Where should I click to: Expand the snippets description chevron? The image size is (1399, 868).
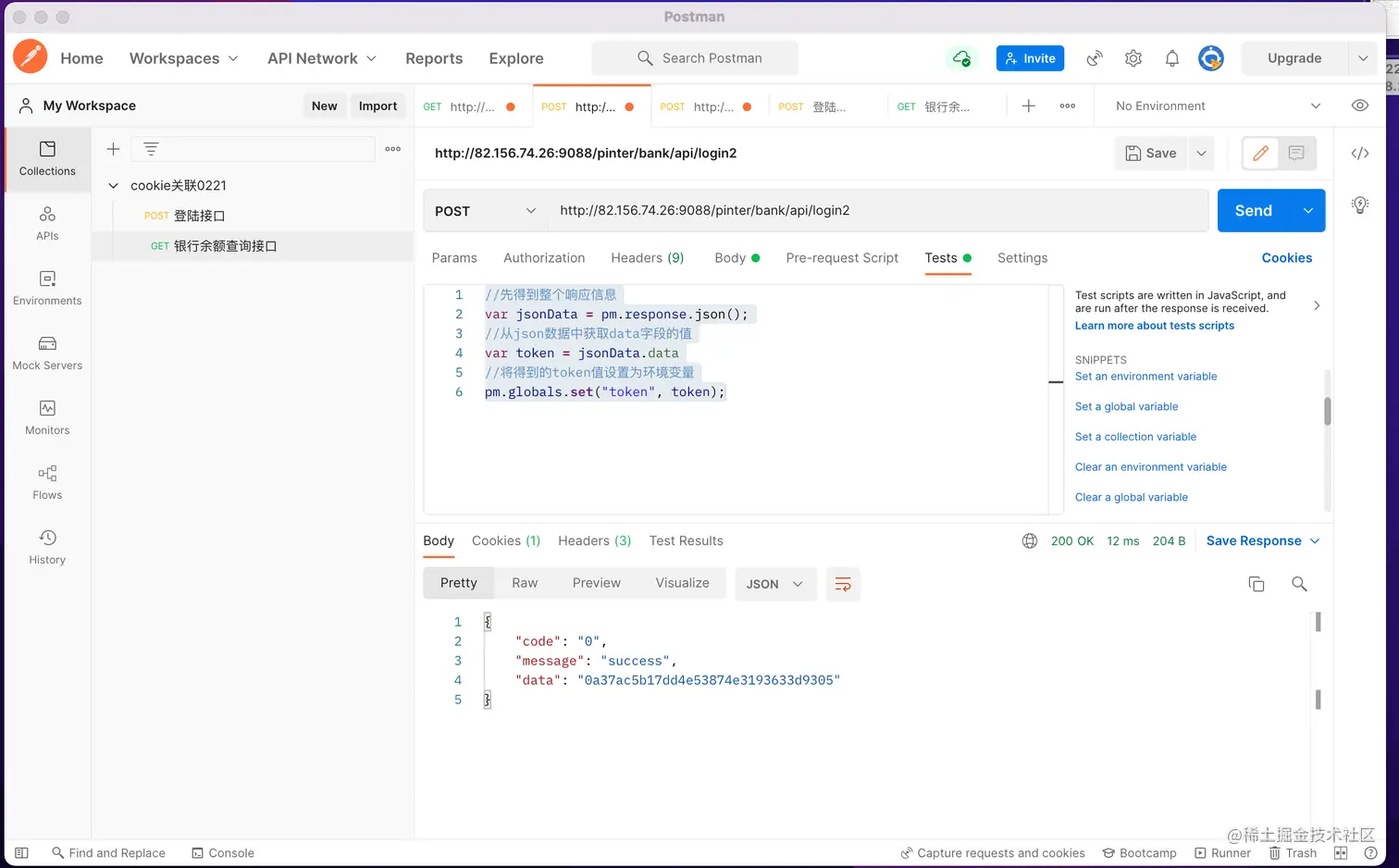pos(1317,305)
